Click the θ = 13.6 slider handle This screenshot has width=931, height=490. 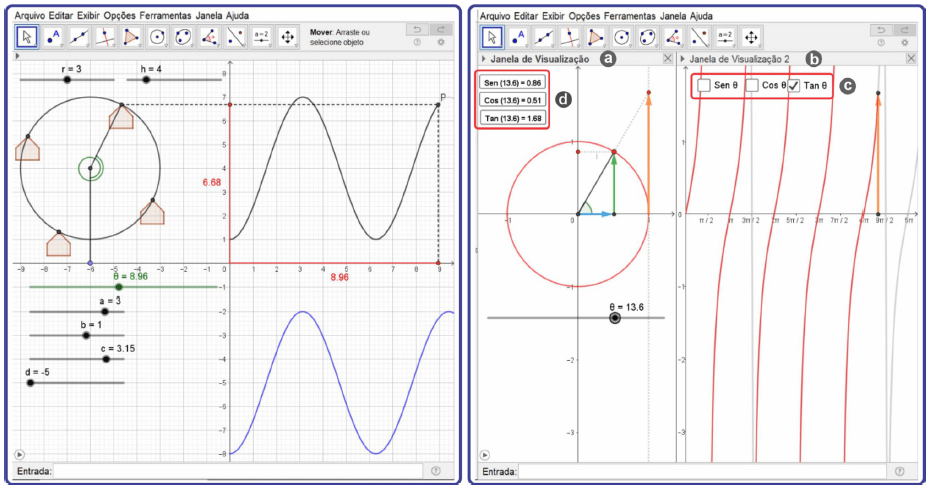coord(614,318)
